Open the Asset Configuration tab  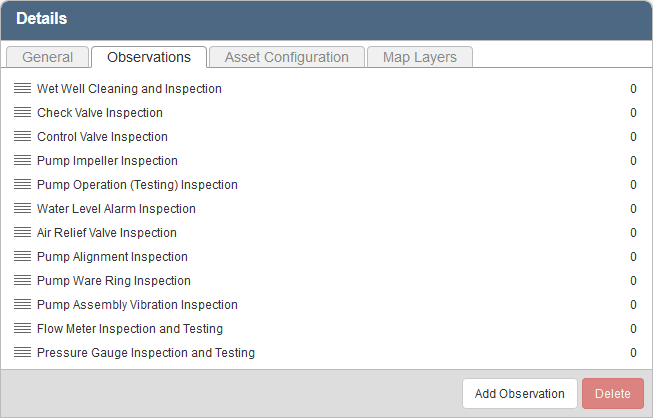pos(286,57)
